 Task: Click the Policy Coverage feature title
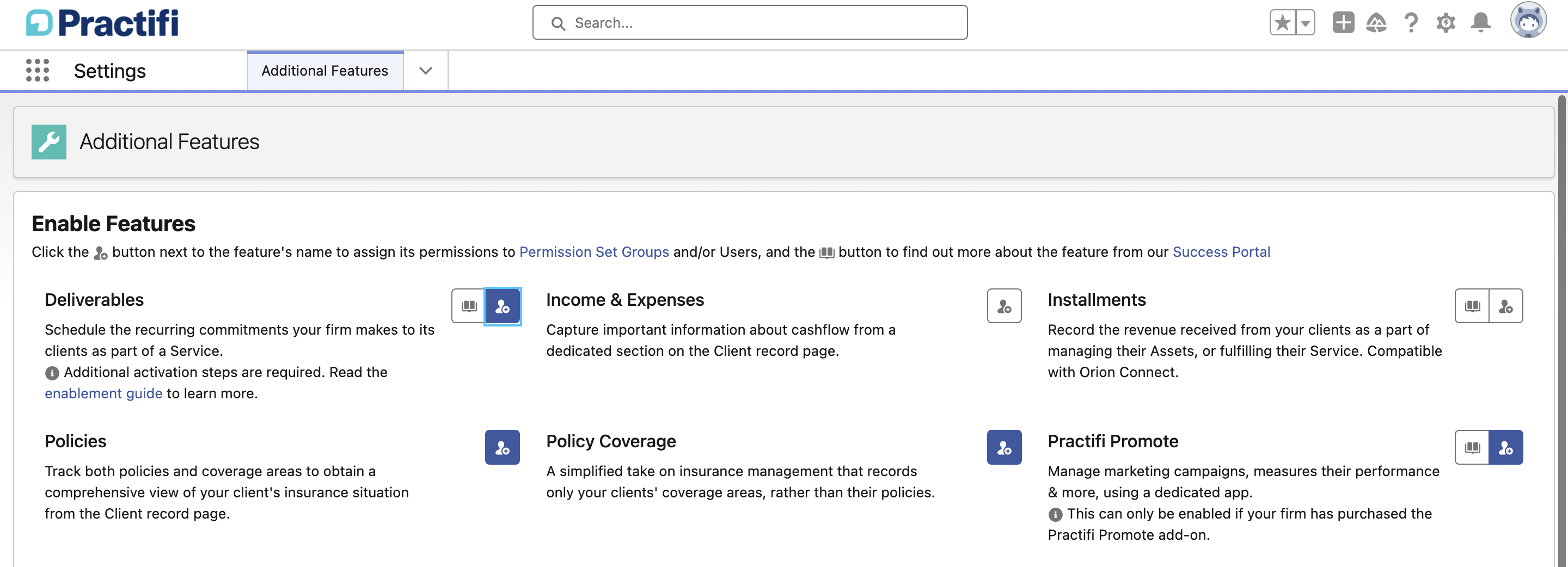coord(610,441)
